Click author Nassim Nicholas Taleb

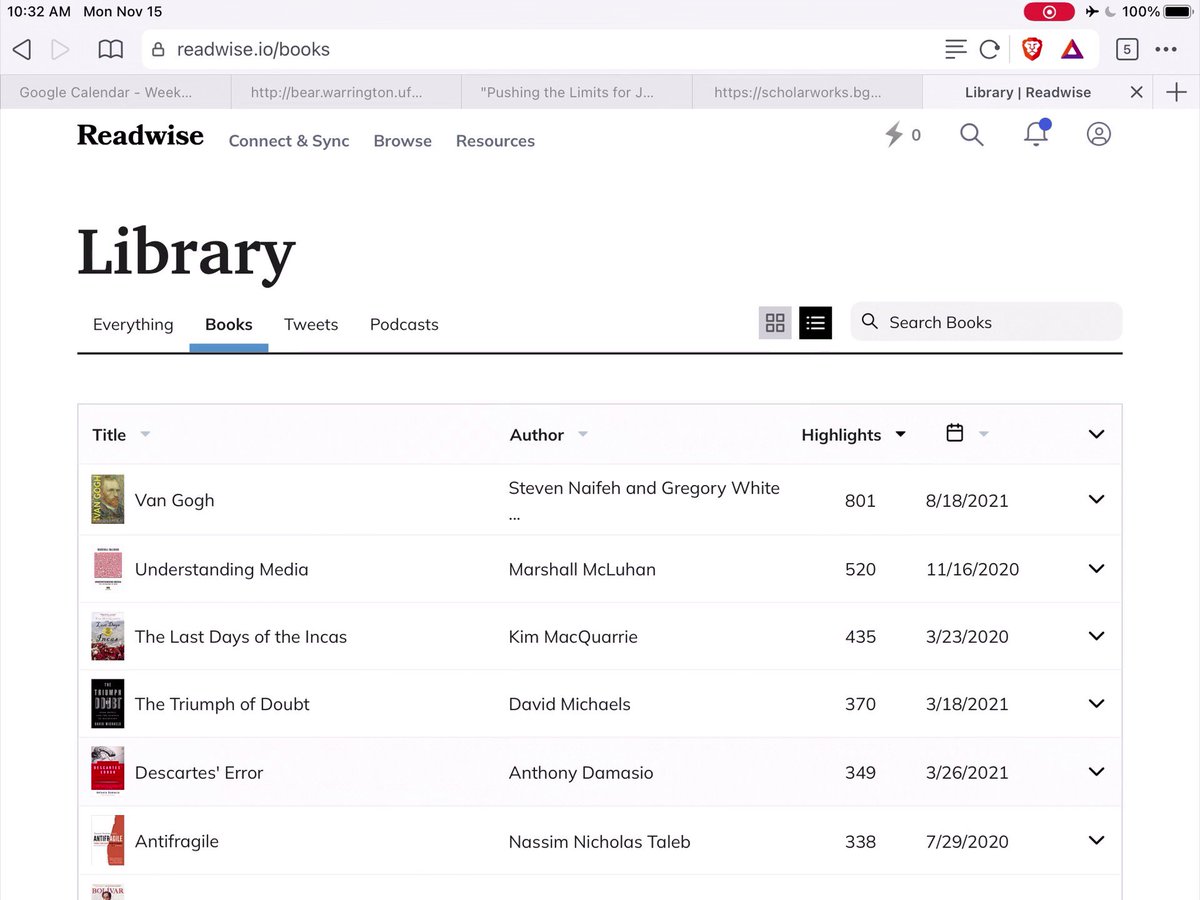pos(599,841)
